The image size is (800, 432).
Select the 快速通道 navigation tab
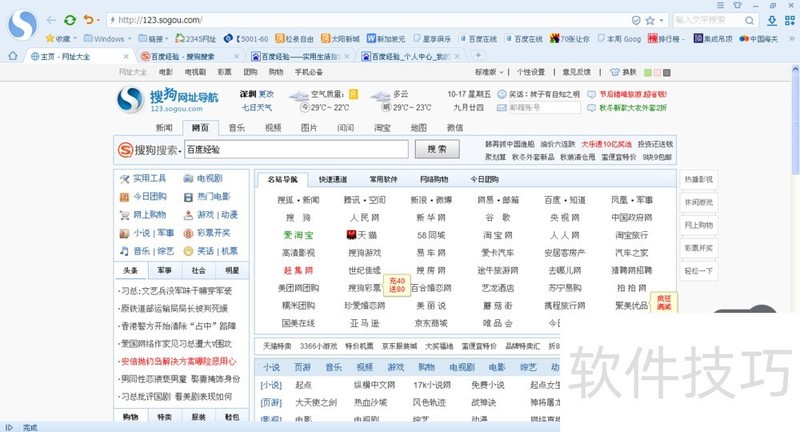(333, 179)
